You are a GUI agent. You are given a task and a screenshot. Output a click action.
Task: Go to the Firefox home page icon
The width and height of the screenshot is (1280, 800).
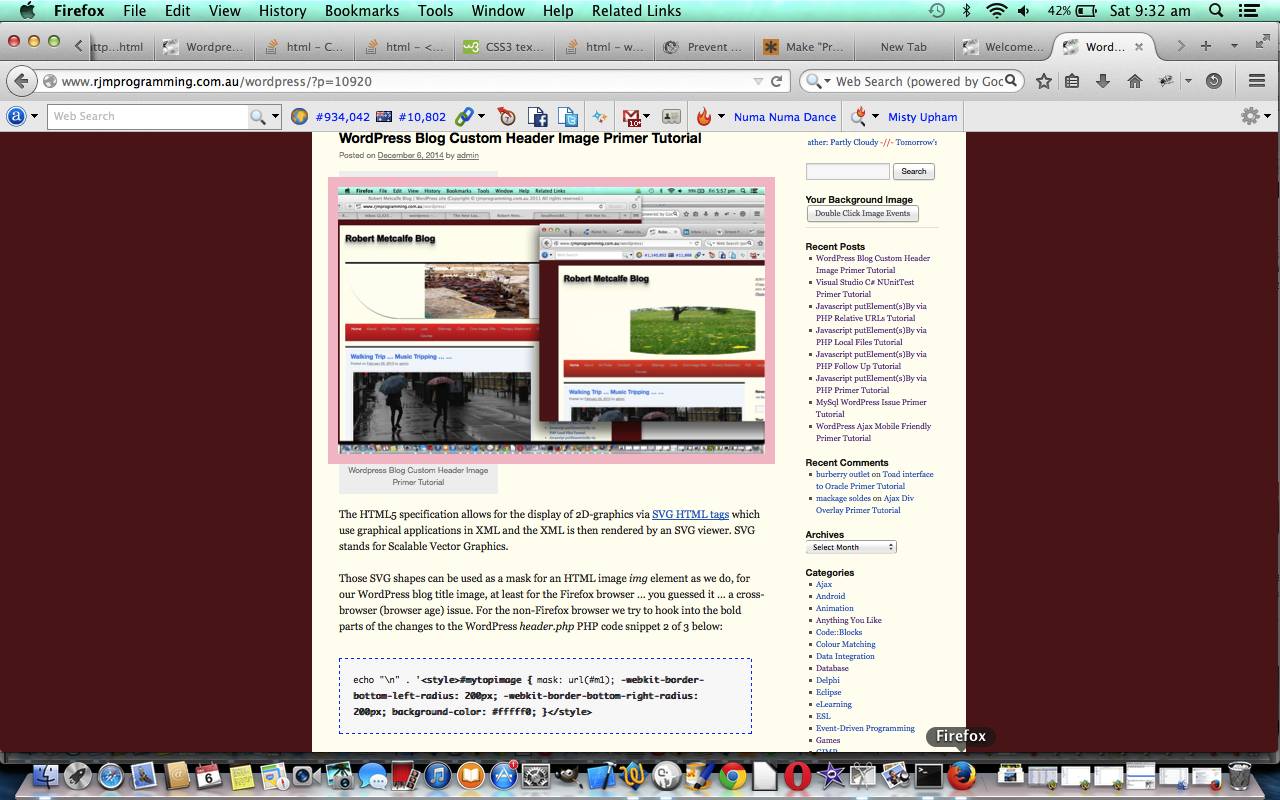(1134, 81)
